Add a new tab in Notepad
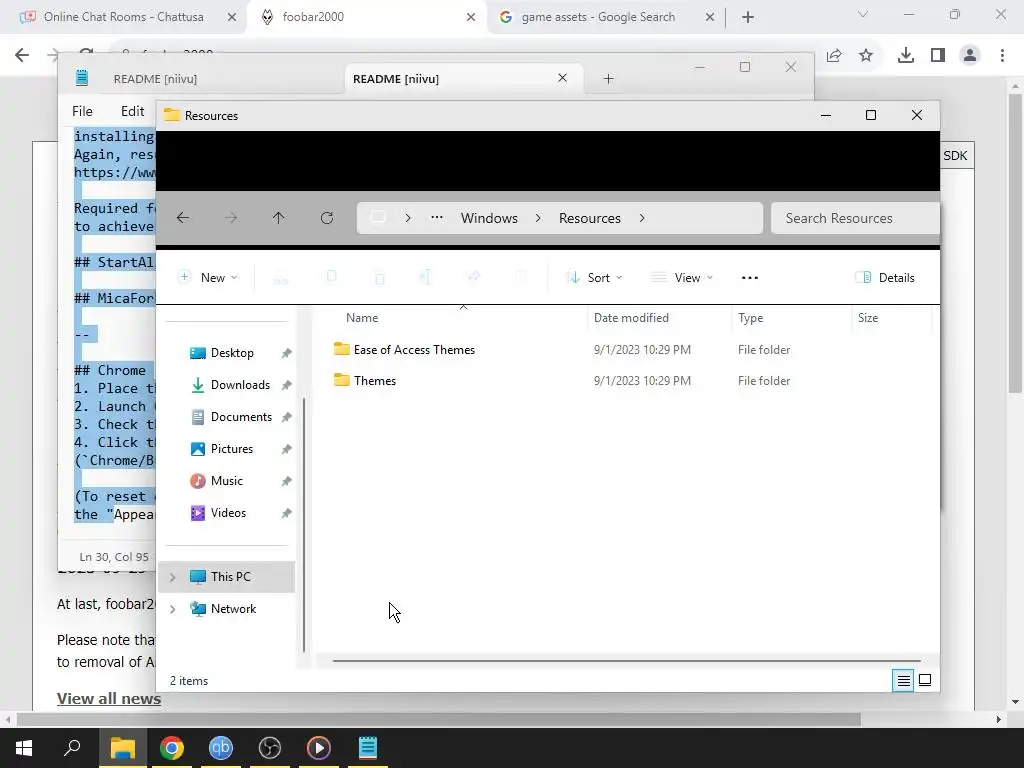Viewport: 1024px width, 768px height. 608,79
